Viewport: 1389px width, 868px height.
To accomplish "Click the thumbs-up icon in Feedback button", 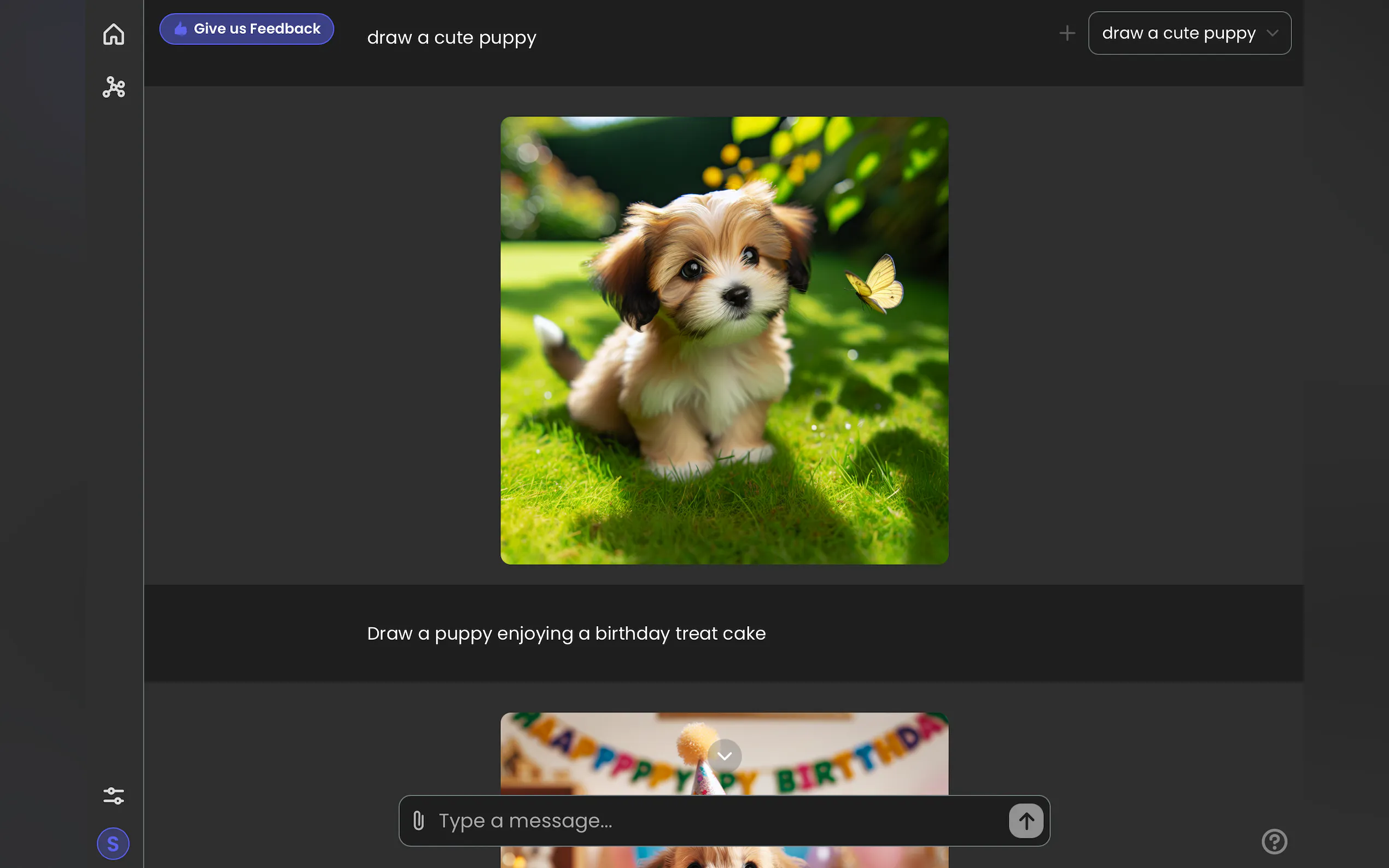I will click(x=181, y=29).
